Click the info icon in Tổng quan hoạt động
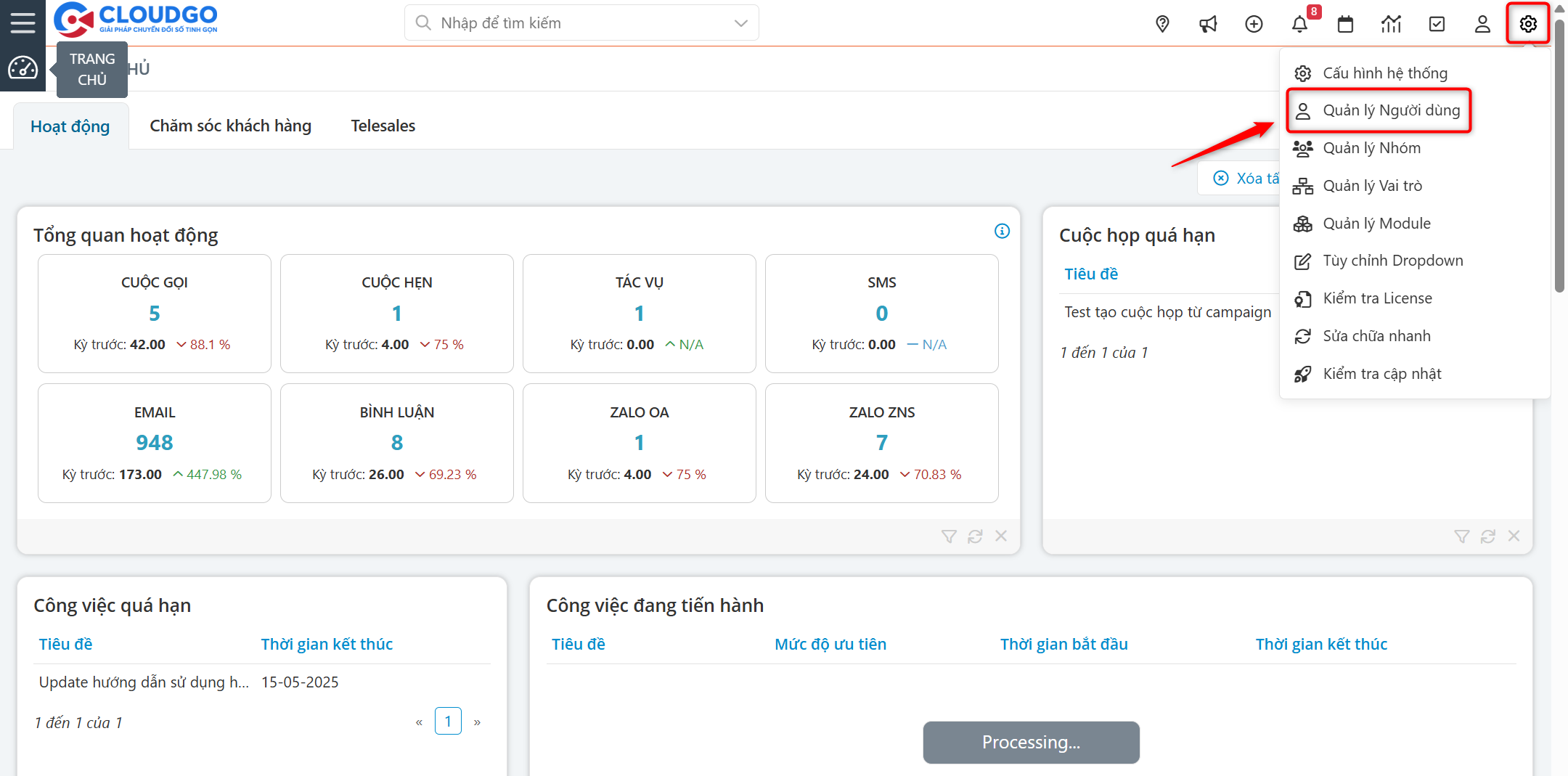Screen dimensions: 1568x776 coord(1002,231)
